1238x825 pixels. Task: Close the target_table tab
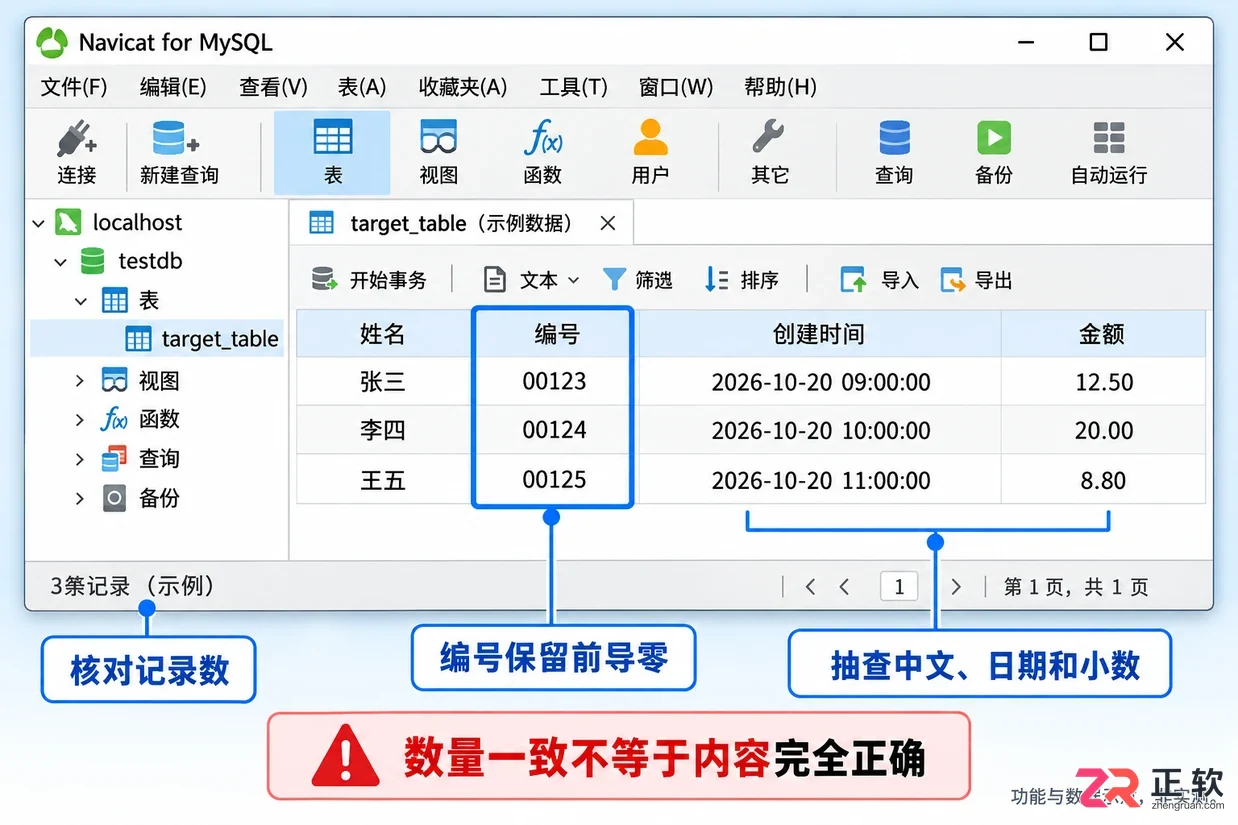point(607,223)
